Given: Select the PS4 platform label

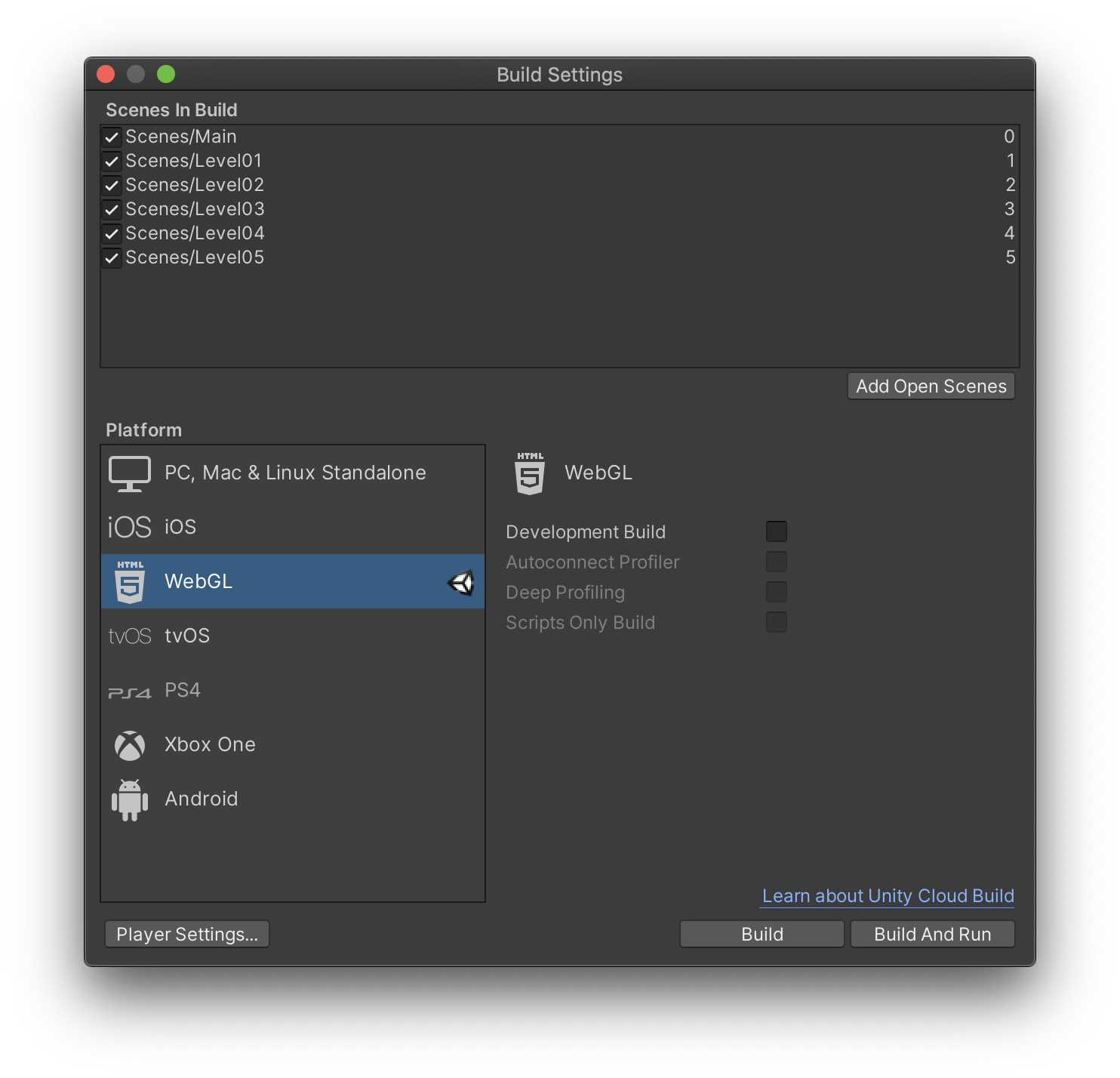Looking at the screenshot, I should (x=183, y=690).
